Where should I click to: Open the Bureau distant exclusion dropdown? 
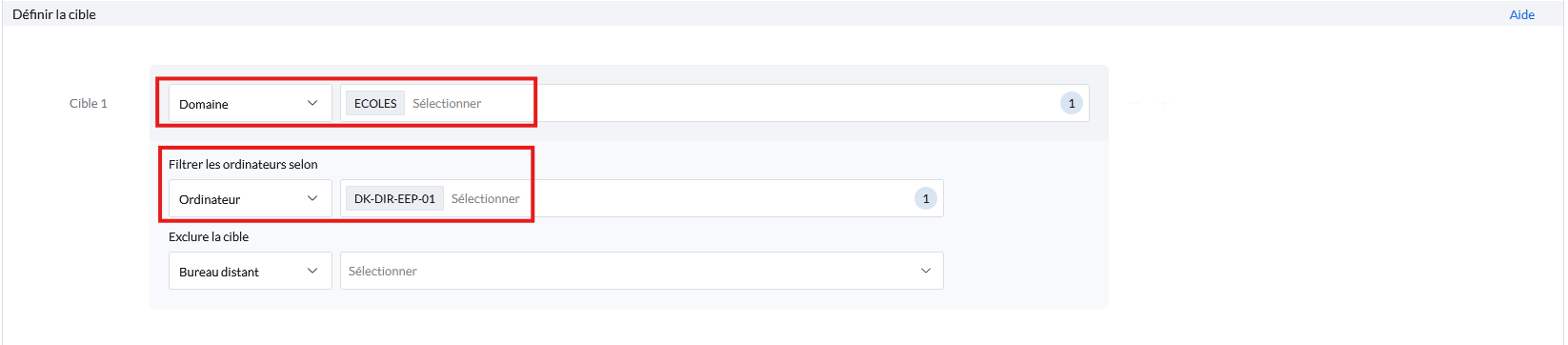click(251, 271)
